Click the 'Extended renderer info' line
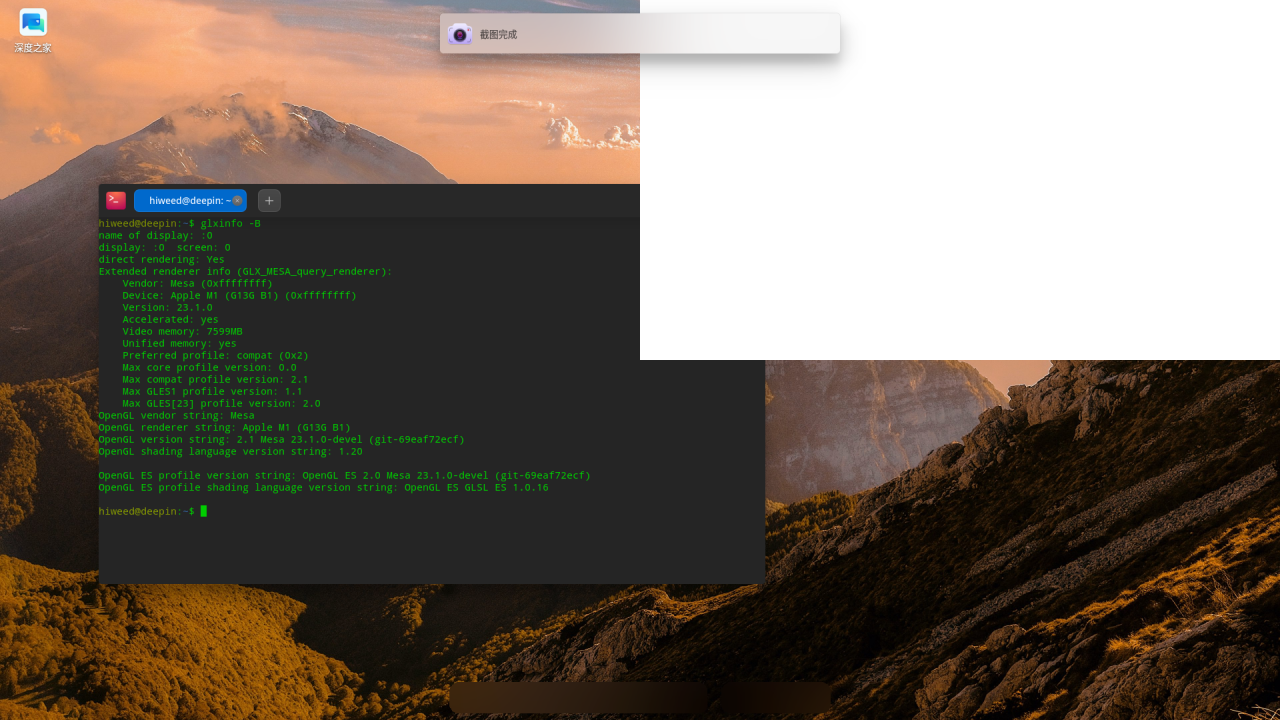The image size is (1280, 720). (246, 272)
